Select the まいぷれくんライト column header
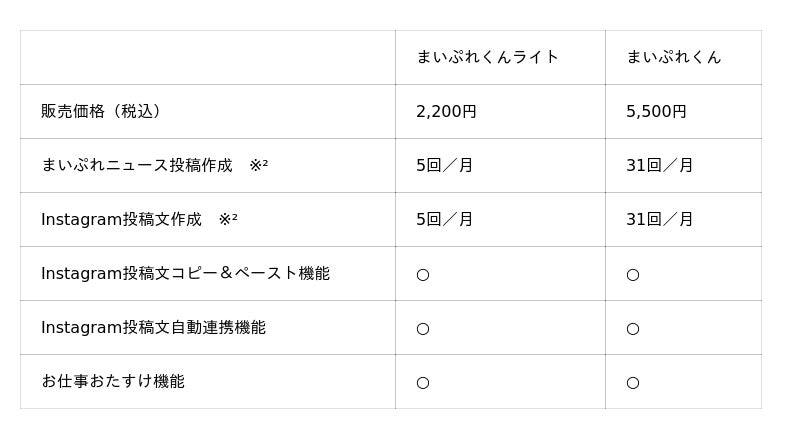Screen dimensions: 800x439 [x=487, y=57]
